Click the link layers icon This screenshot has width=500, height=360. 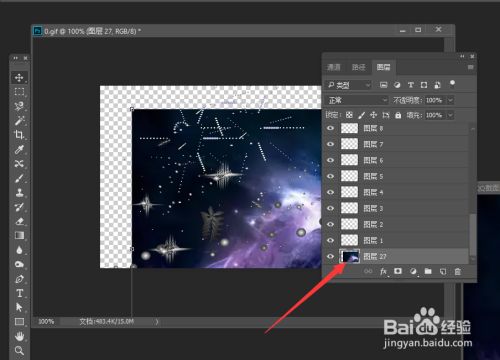(x=368, y=271)
